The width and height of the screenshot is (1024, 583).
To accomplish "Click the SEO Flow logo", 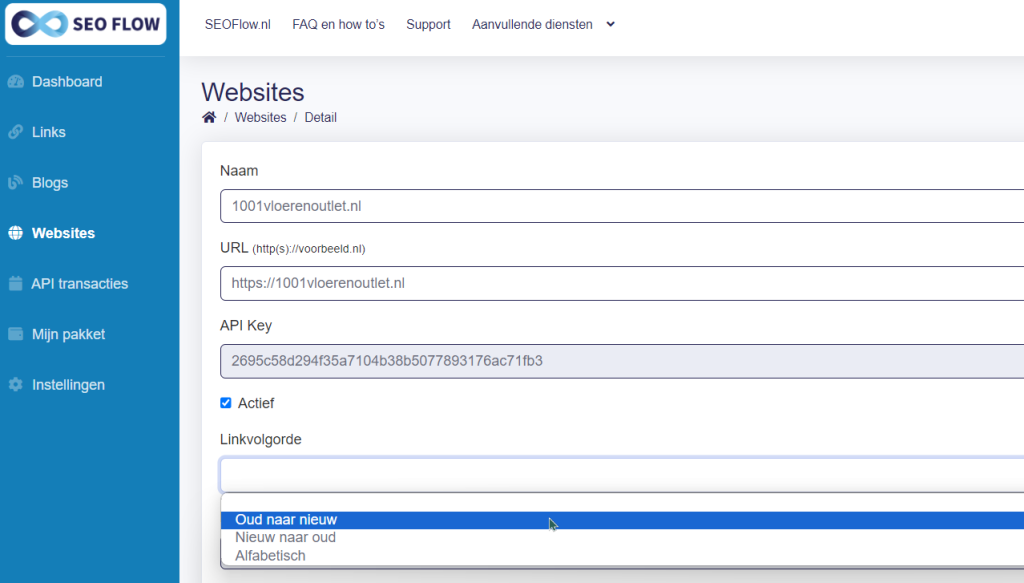I will tap(86, 24).
